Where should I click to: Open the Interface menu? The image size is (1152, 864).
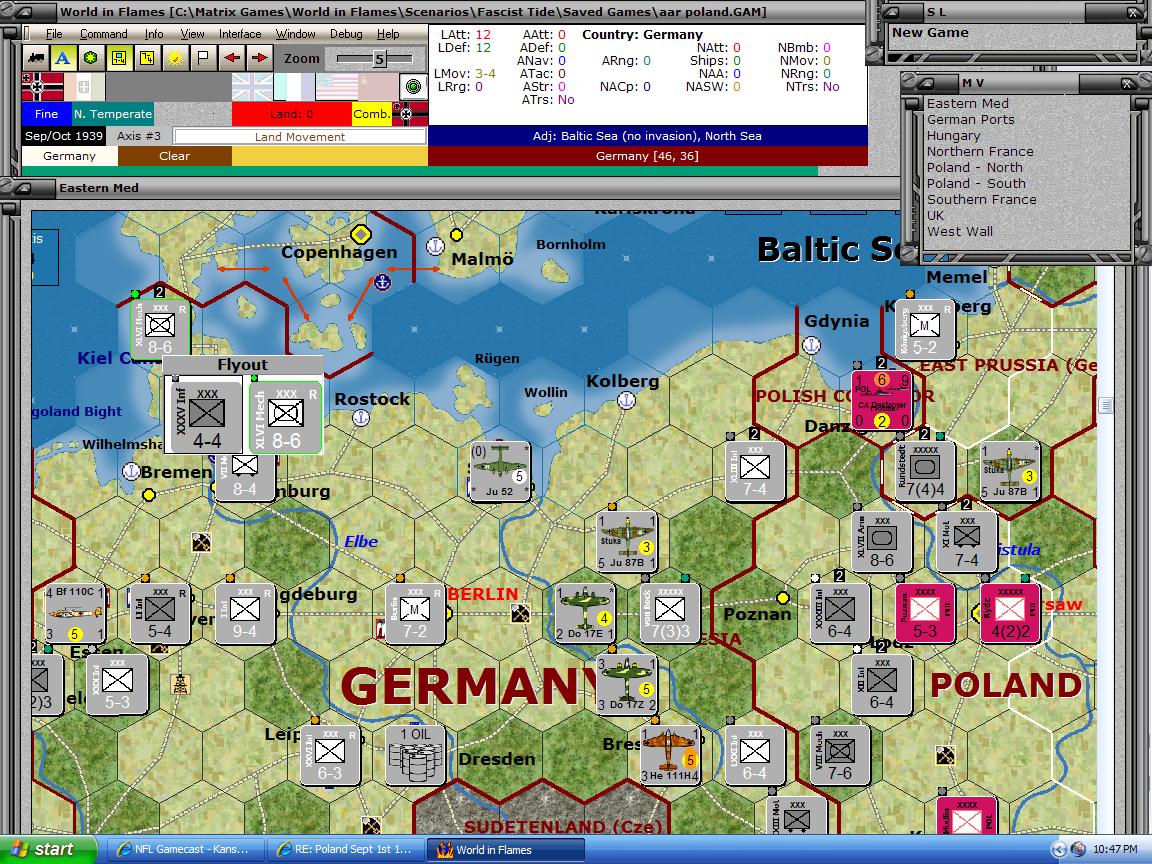tap(240, 34)
